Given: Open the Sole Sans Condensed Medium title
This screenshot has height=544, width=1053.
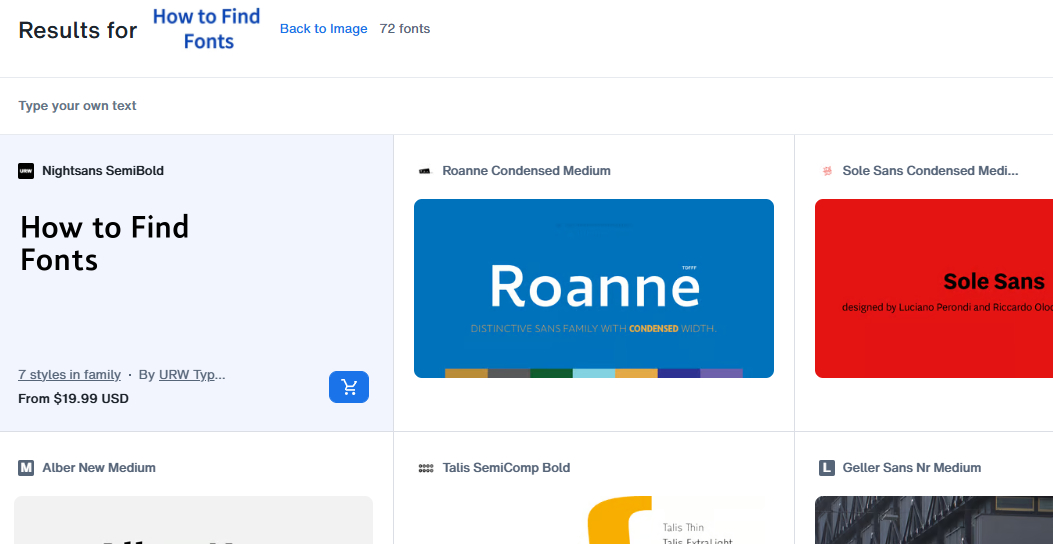Looking at the screenshot, I should point(931,171).
